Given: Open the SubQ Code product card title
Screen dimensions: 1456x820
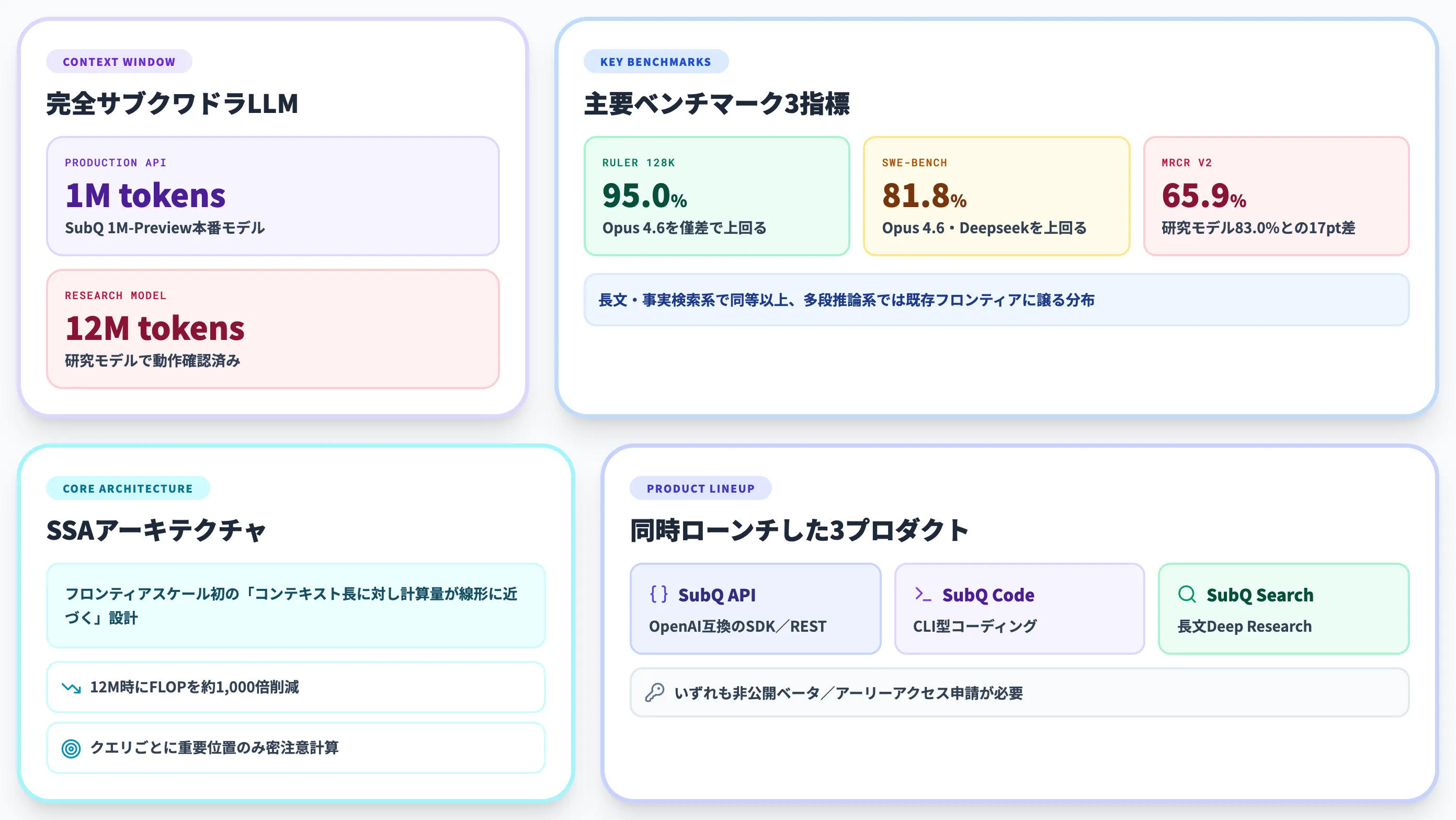Looking at the screenshot, I should tap(988, 595).
